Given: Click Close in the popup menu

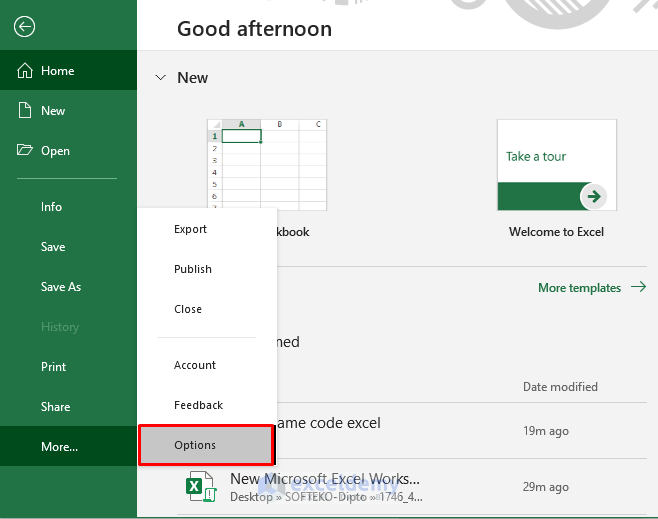Looking at the screenshot, I should pyautogui.click(x=207, y=309).
